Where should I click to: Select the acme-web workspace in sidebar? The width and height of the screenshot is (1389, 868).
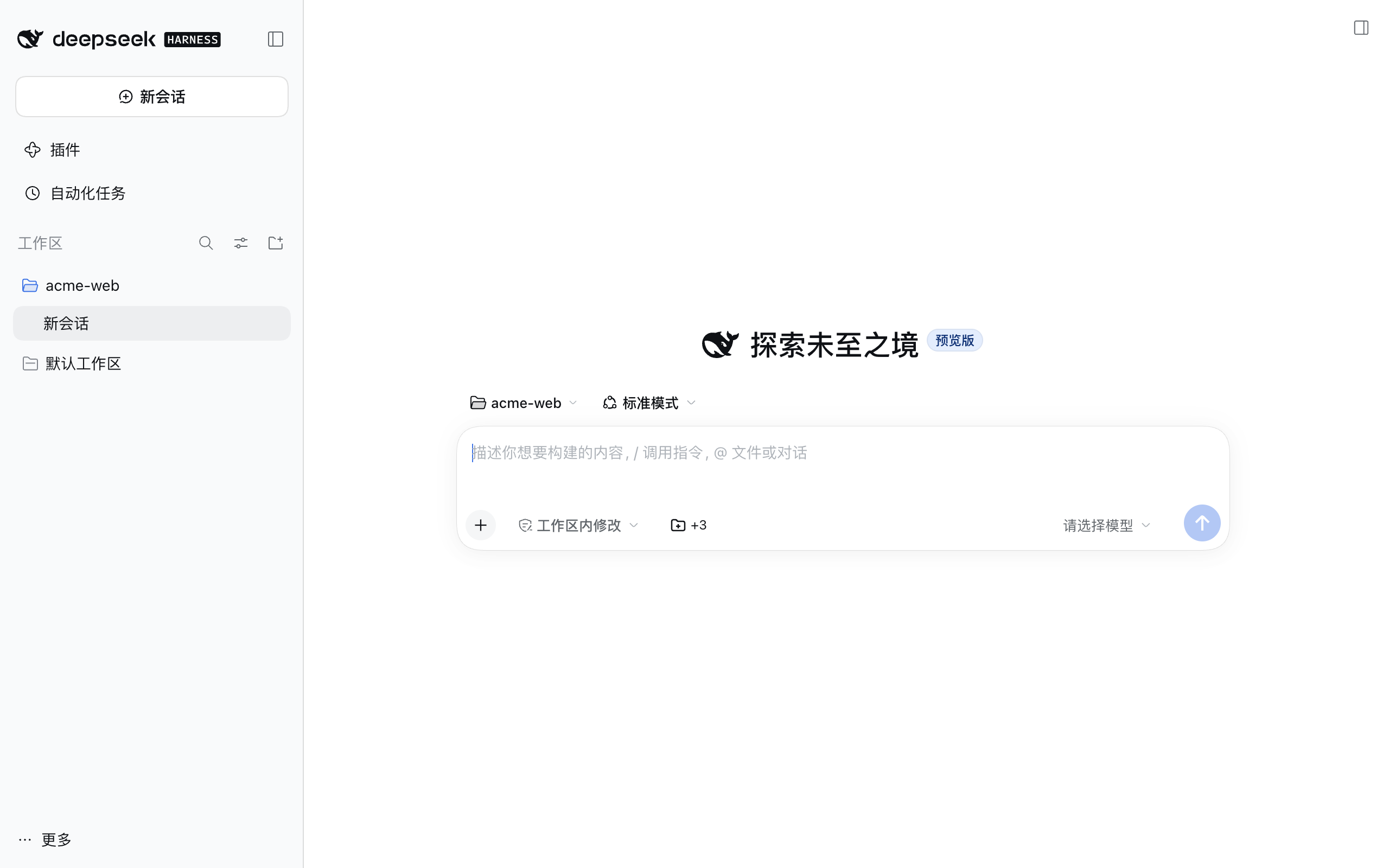[x=151, y=285]
